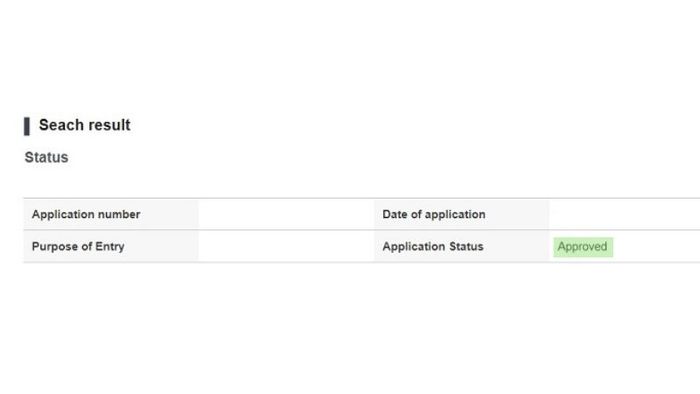Click the Application Status label

(433, 246)
